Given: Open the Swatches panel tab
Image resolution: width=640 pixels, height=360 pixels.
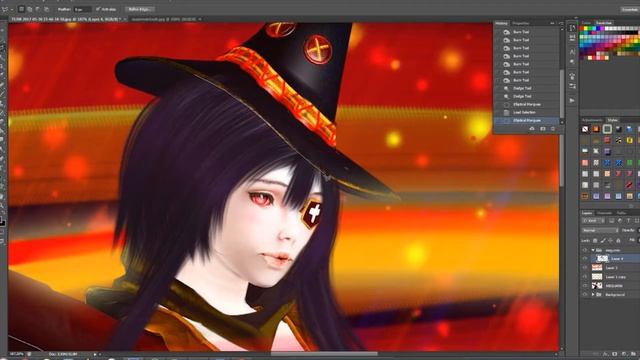Looking at the screenshot, I should 603,23.
